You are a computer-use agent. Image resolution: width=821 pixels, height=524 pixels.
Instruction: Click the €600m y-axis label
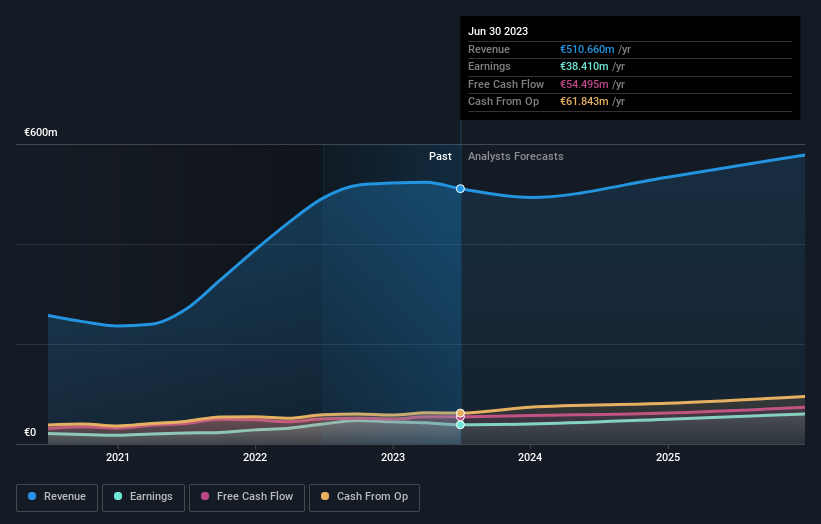coord(41,132)
